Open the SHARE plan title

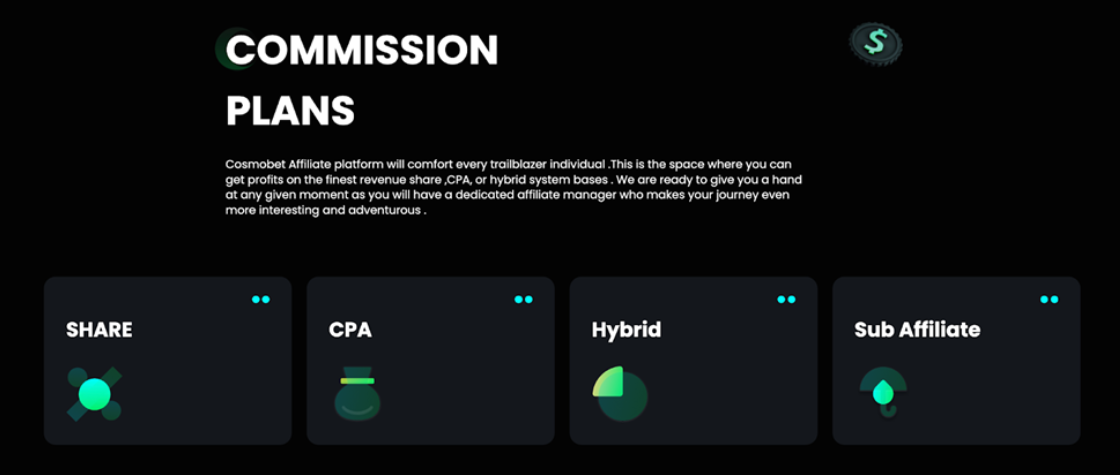(x=99, y=329)
